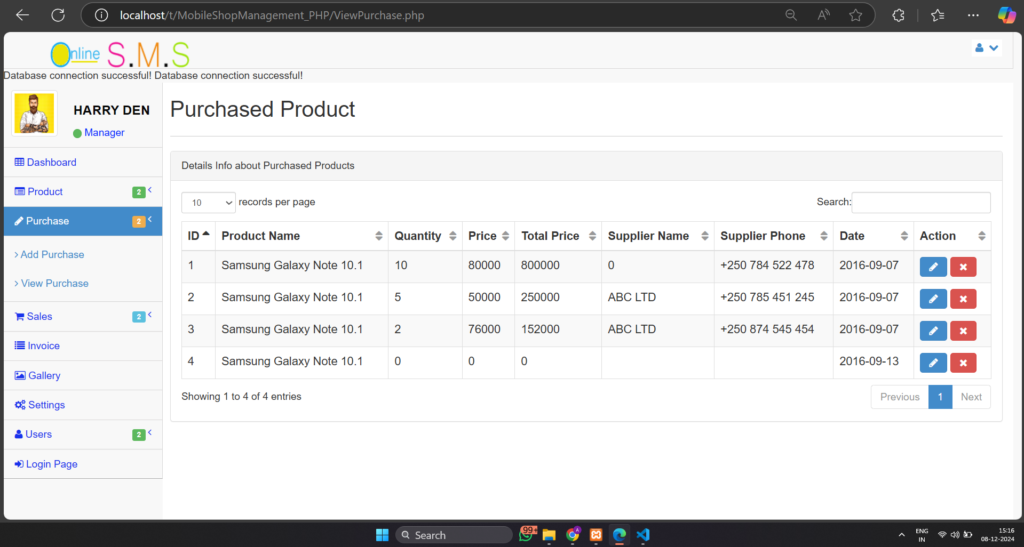
Task: Sort table by Quantity column
Action: click(424, 236)
